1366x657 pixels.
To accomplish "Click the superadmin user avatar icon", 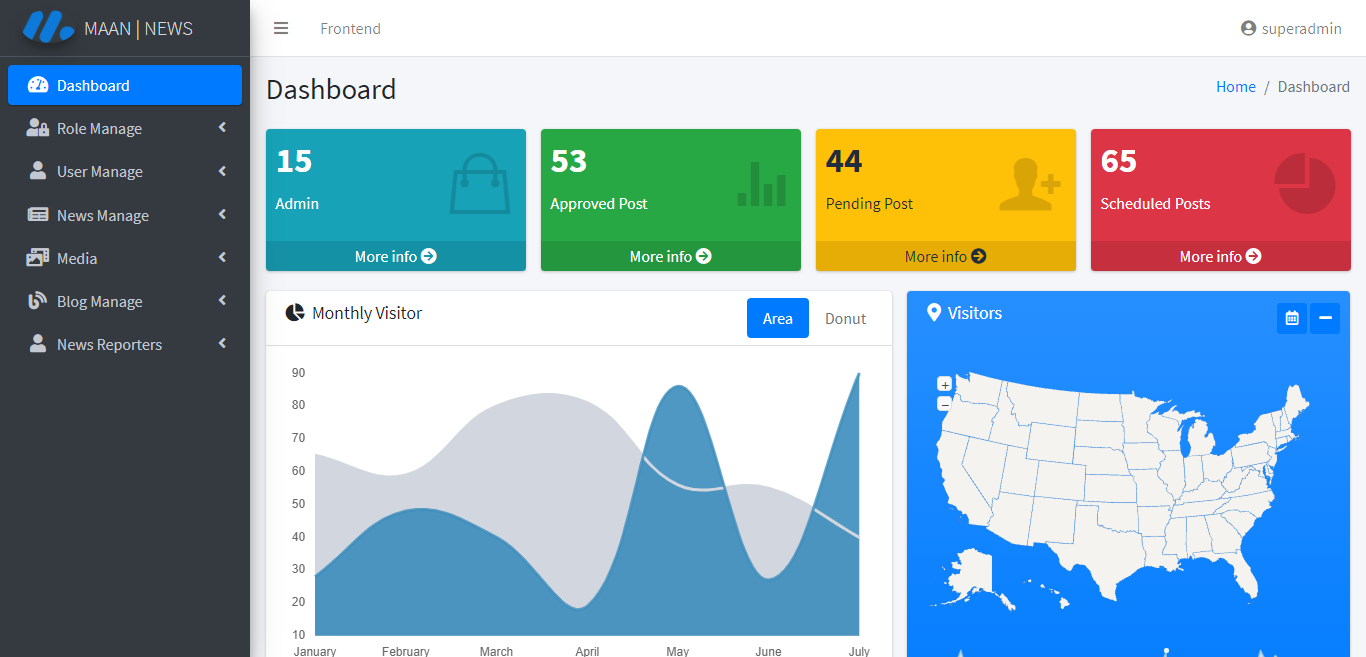I will coord(1248,28).
